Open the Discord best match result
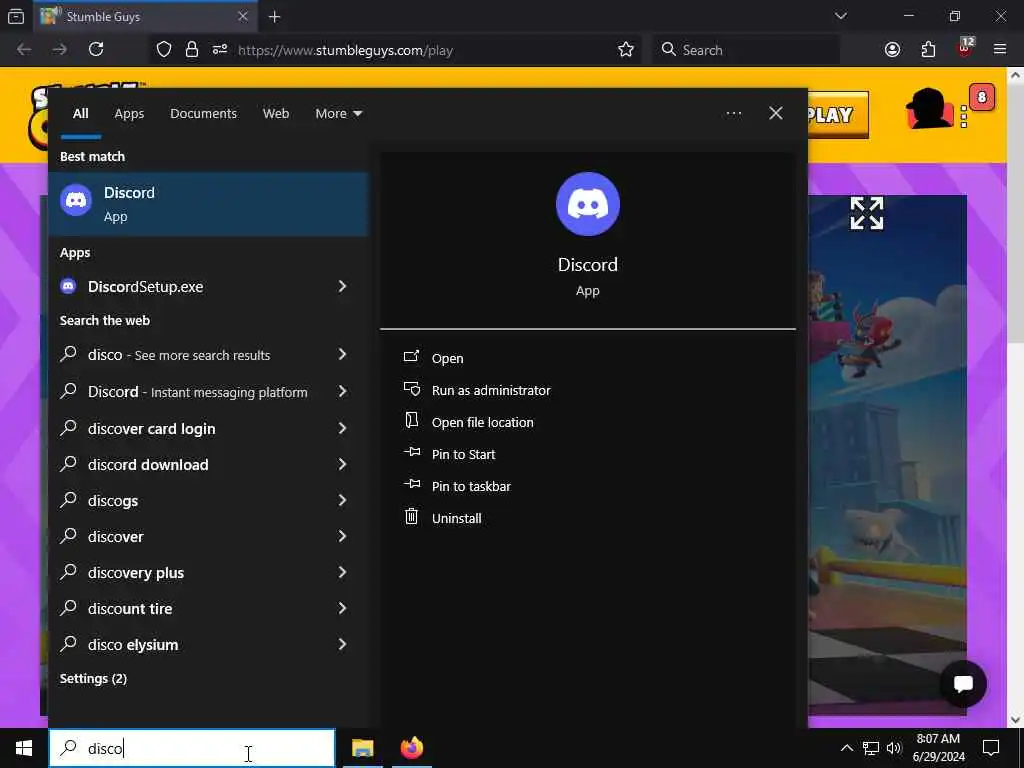 [208, 204]
